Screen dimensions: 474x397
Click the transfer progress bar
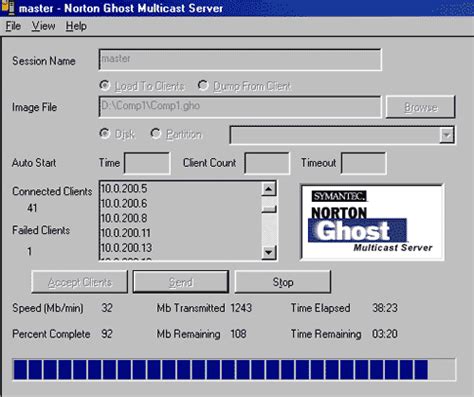coord(234,369)
